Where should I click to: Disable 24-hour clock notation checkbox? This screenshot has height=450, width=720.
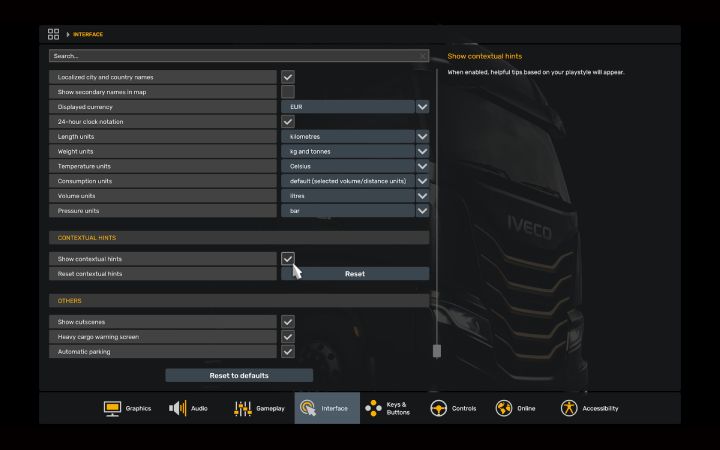[x=287, y=122]
